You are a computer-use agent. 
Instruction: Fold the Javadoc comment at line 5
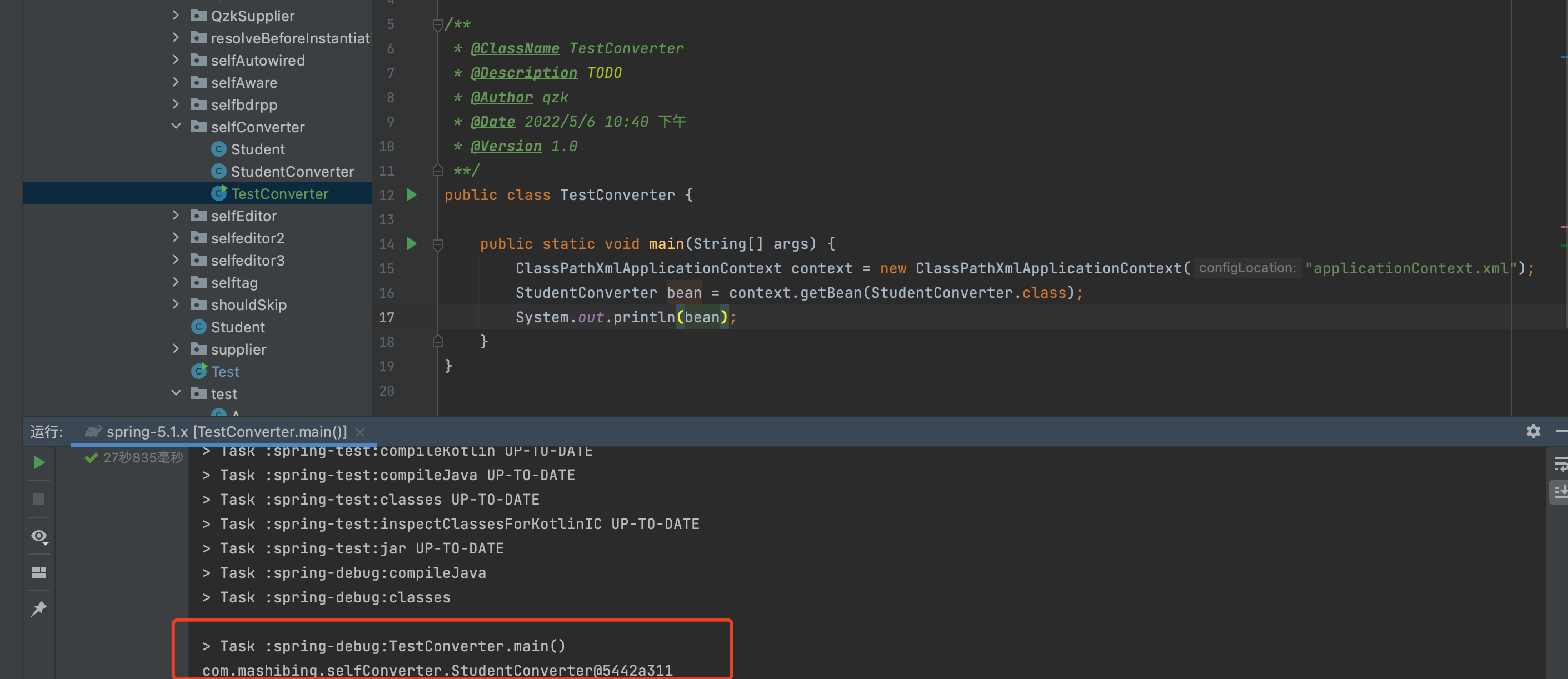(x=437, y=24)
